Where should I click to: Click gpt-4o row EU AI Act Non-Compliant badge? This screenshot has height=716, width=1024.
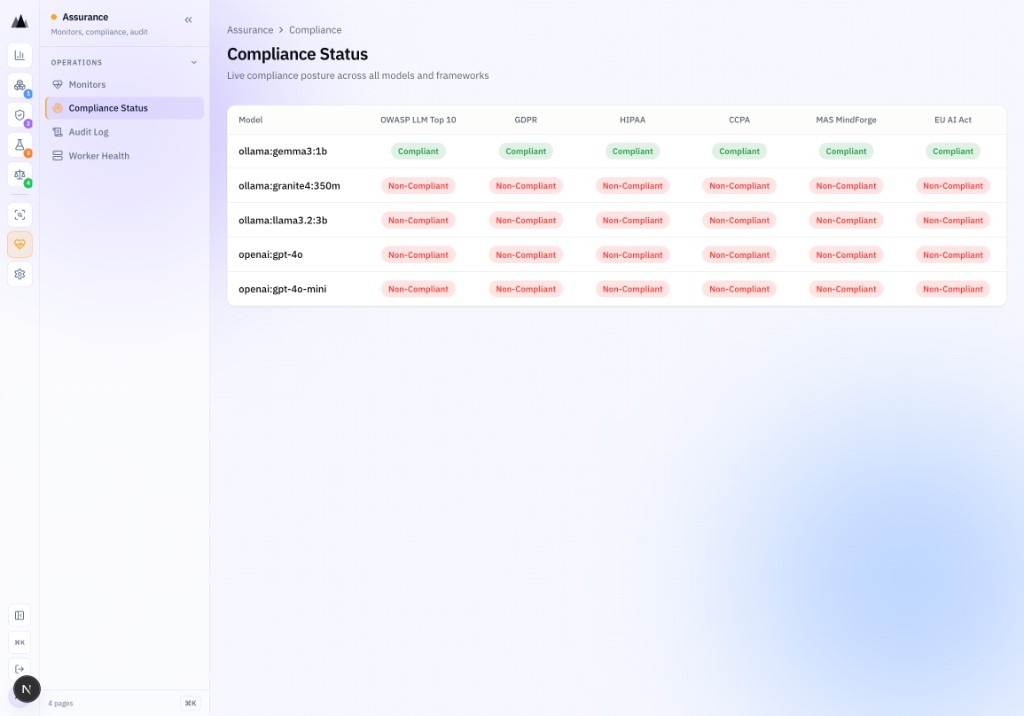953,255
